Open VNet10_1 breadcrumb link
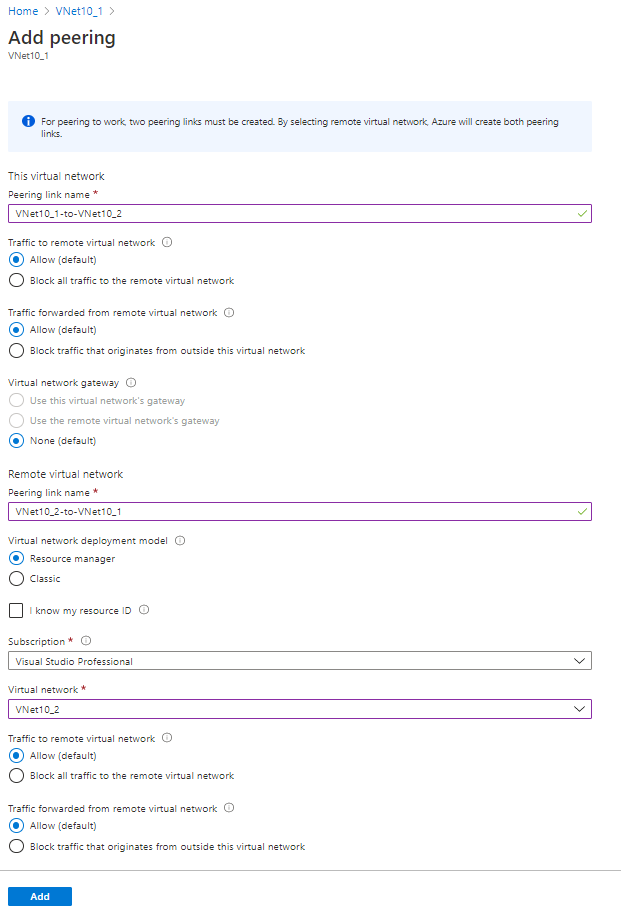The image size is (621, 911). click(79, 11)
